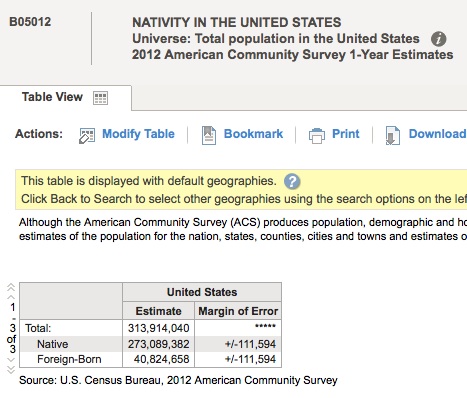Click the Bookmark link
This screenshot has width=467, height=398.
253,134
